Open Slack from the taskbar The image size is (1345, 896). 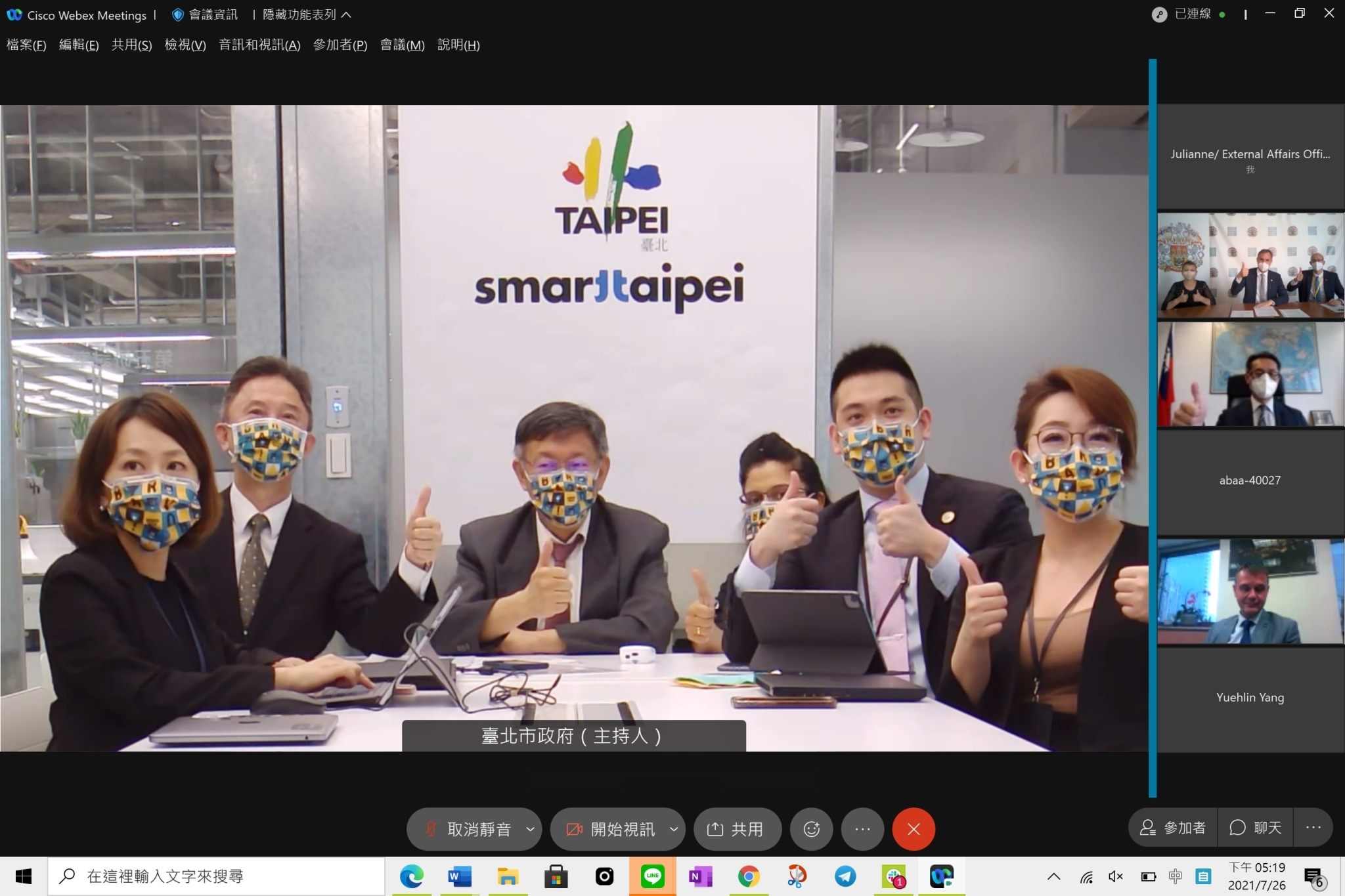click(x=894, y=876)
